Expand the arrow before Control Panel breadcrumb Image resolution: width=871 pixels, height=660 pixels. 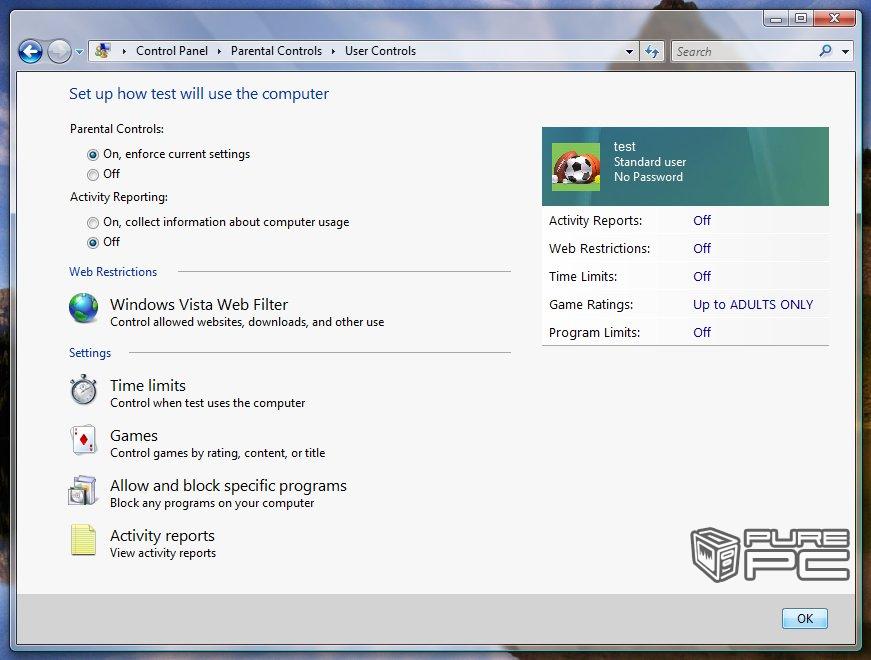pyautogui.click(x=124, y=52)
